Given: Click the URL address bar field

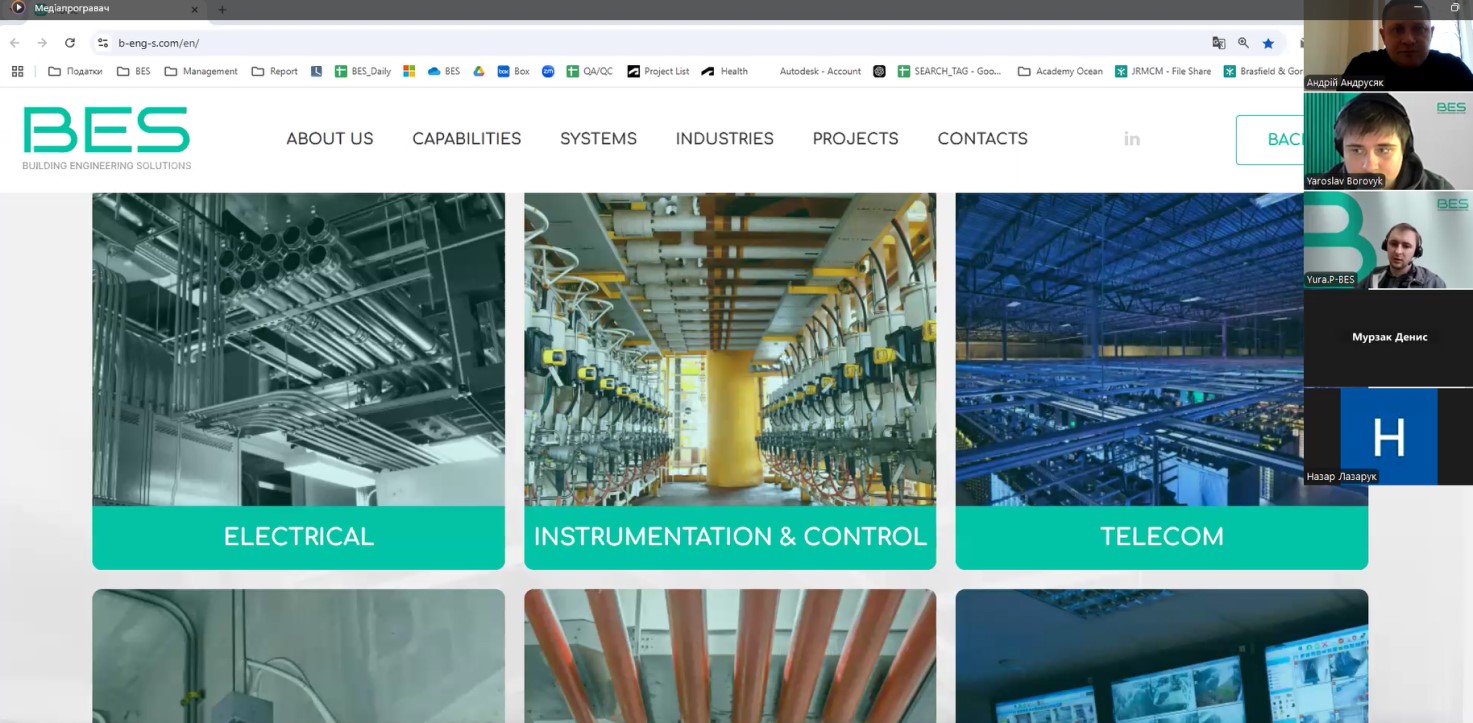Looking at the screenshot, I should click(600, 43).
